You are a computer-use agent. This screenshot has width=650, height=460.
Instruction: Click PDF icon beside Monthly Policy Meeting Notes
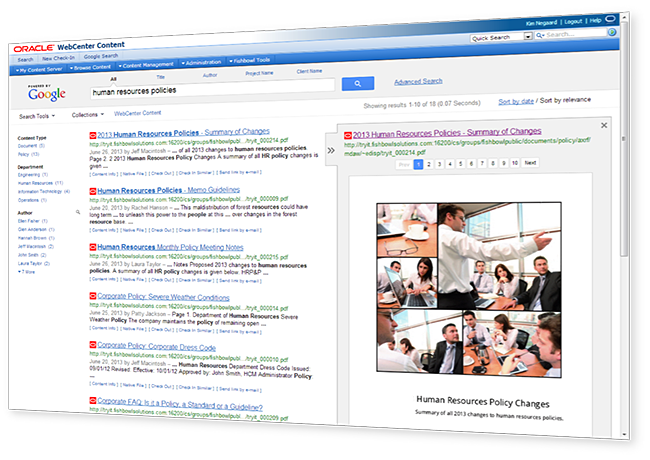93,247
